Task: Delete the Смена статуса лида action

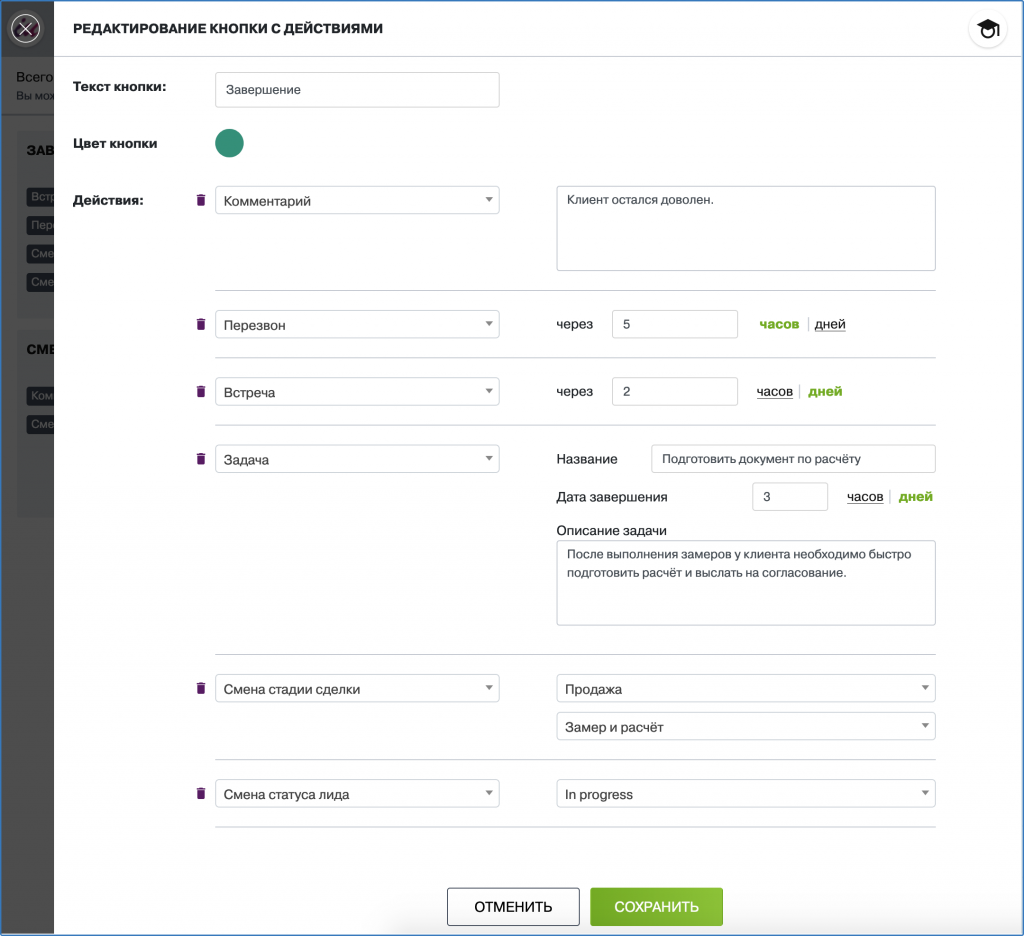Action: (200, 794)
